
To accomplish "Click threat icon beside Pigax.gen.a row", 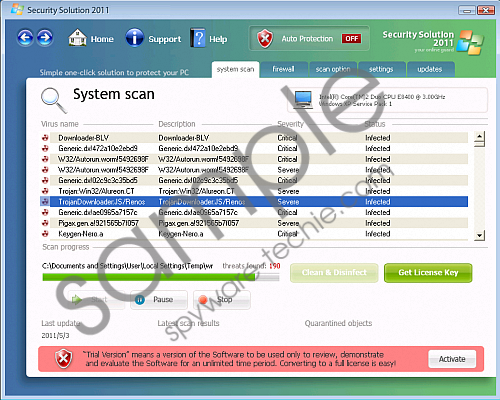I will pyautogui.click(x=45, y=223).
